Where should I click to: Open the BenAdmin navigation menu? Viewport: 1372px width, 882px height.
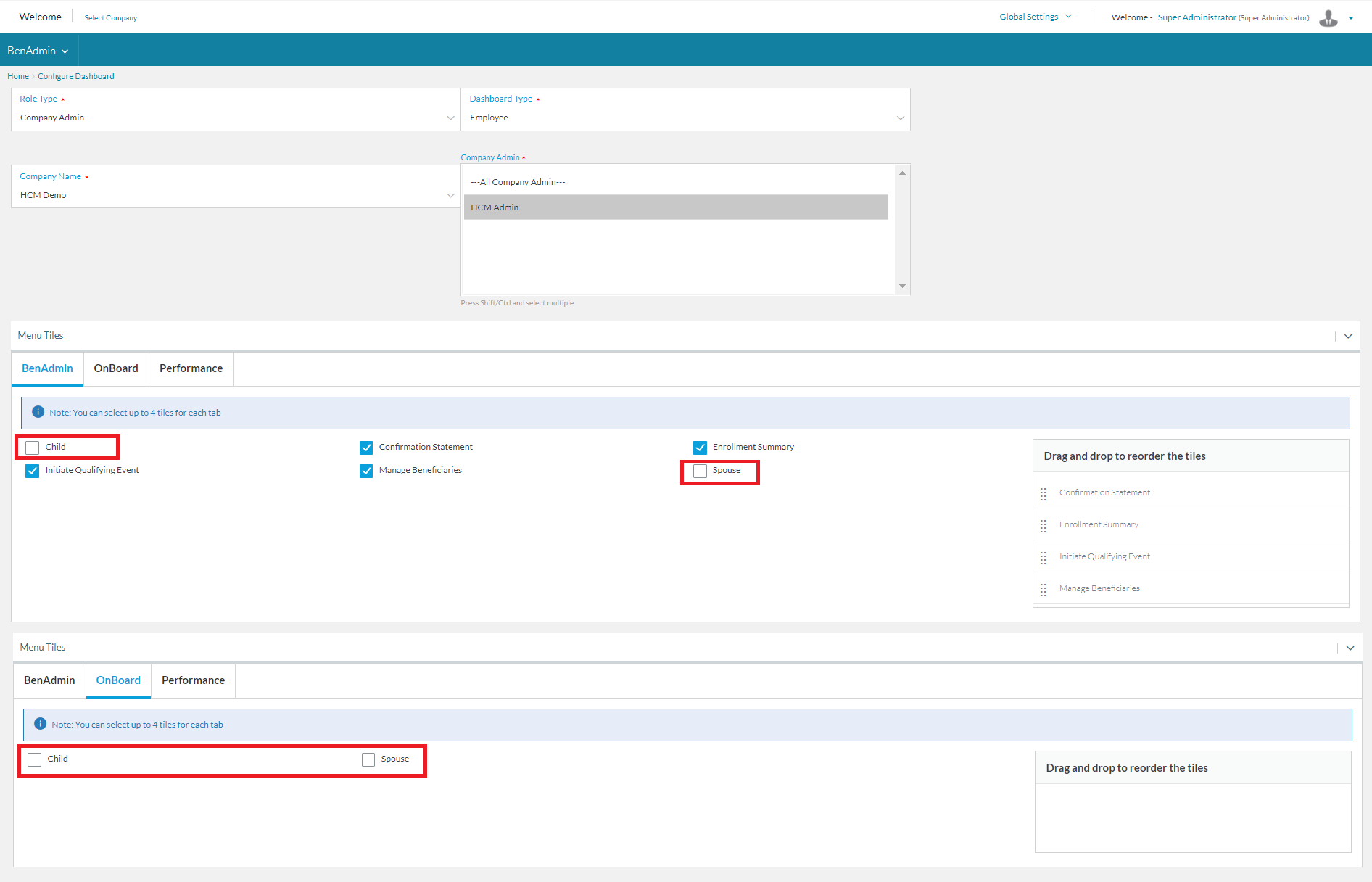pyautogui.click(x=38, y=51)
